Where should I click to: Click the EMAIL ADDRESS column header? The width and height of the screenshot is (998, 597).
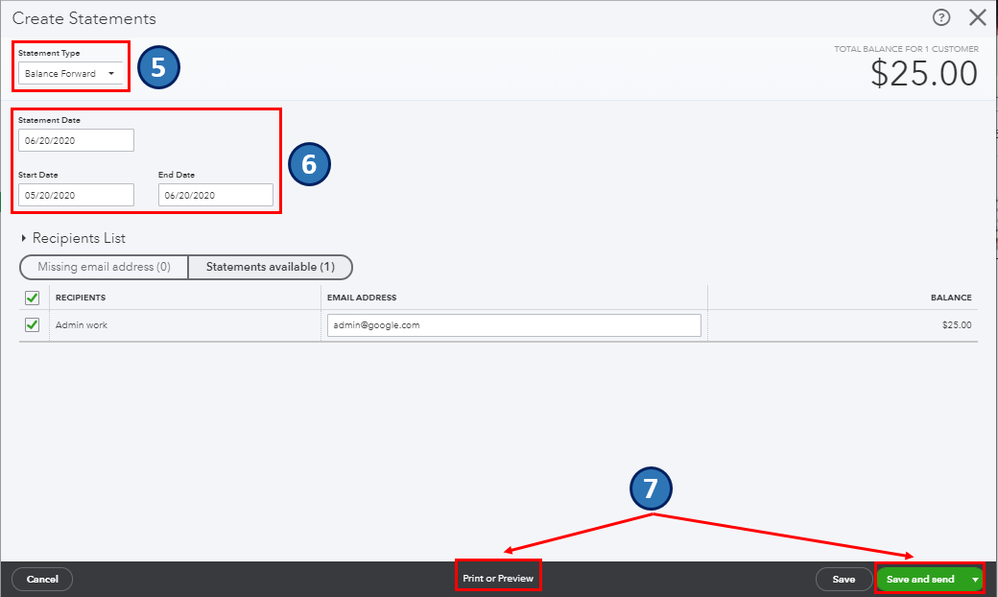click(x=362, y=297)
